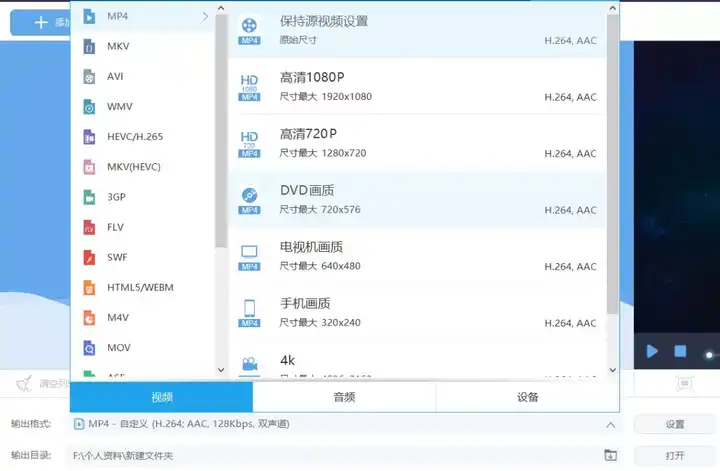The height and width of the screenshot is (471, 720).
Task: Click the snapshot icon below preview
Action: pos(684,383)
